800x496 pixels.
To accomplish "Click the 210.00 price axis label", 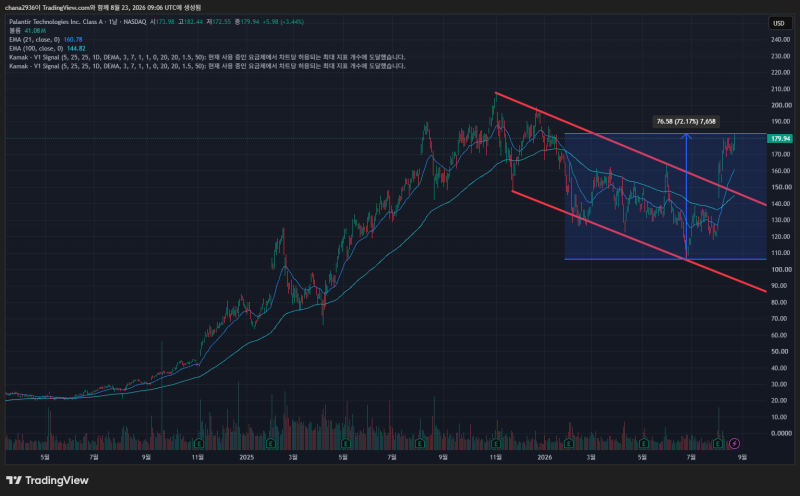I will pos(781,89).
